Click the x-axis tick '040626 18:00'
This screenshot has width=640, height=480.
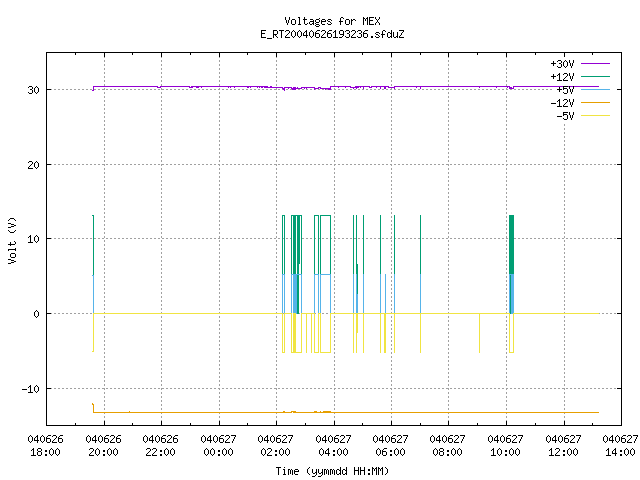click(45, 446)
